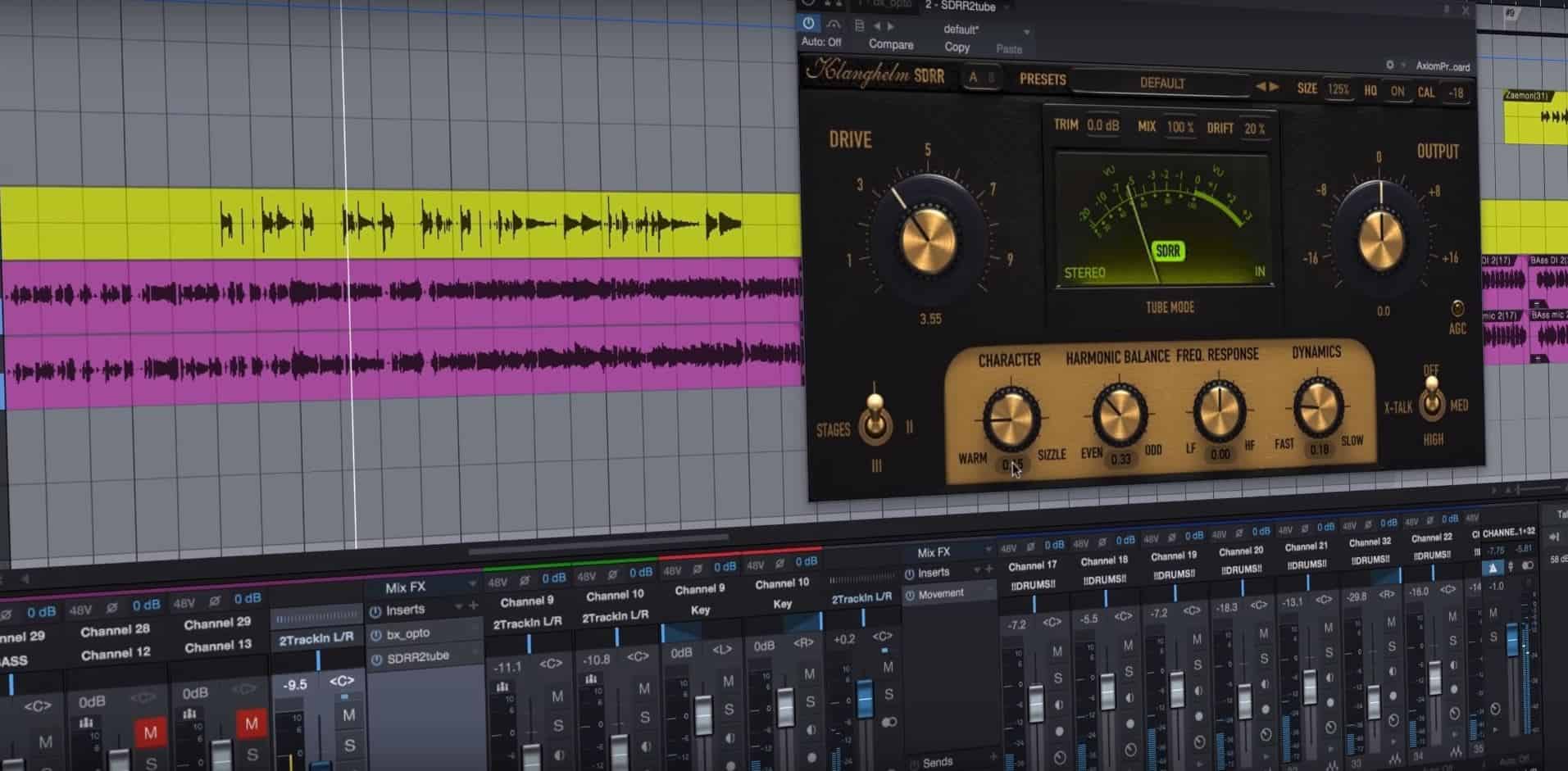Select the yellow waveform audio clip
1568x771 pixels.
coord(410,221)
